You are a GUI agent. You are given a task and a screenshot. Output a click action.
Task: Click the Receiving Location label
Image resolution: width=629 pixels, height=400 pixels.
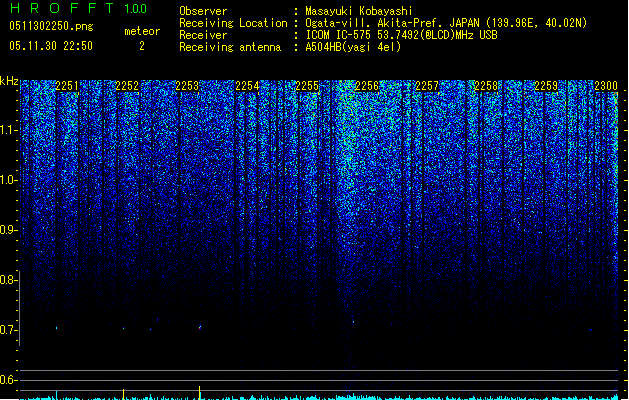(x=233, y=23)
